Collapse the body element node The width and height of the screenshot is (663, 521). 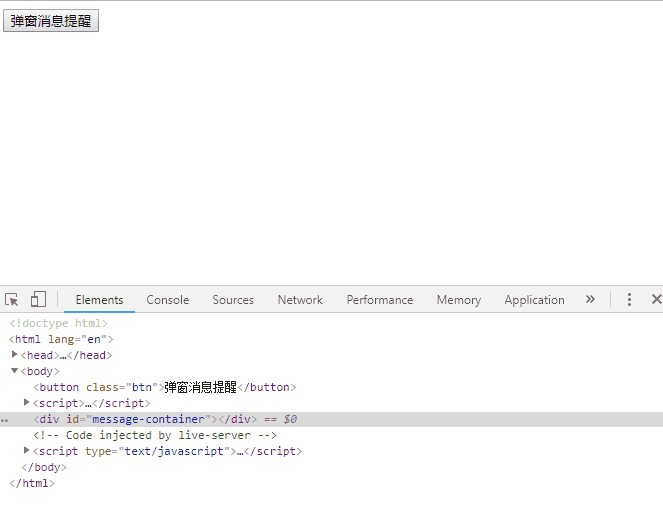[x=14, y=370]
